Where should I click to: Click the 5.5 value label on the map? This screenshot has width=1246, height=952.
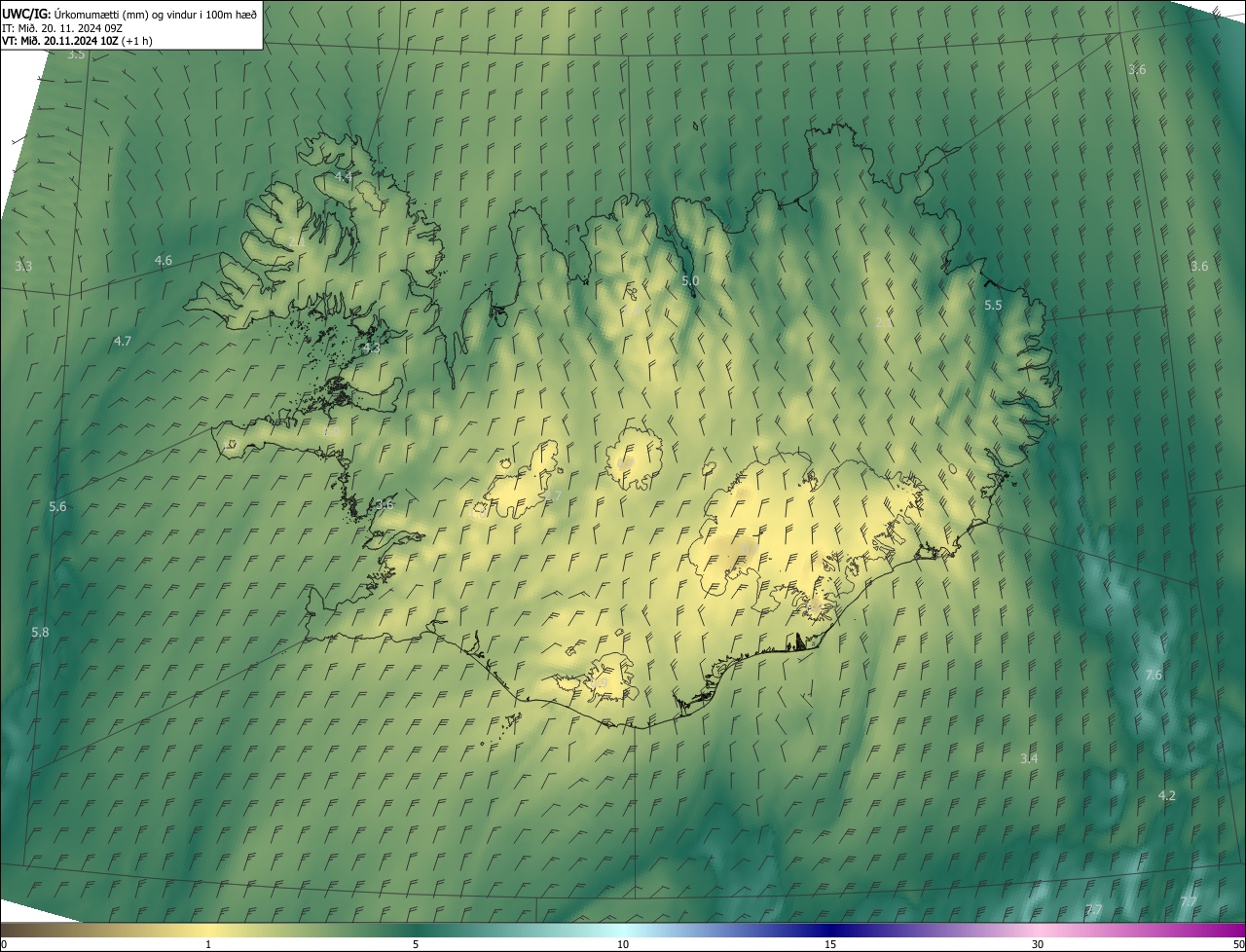click(993, 305)
